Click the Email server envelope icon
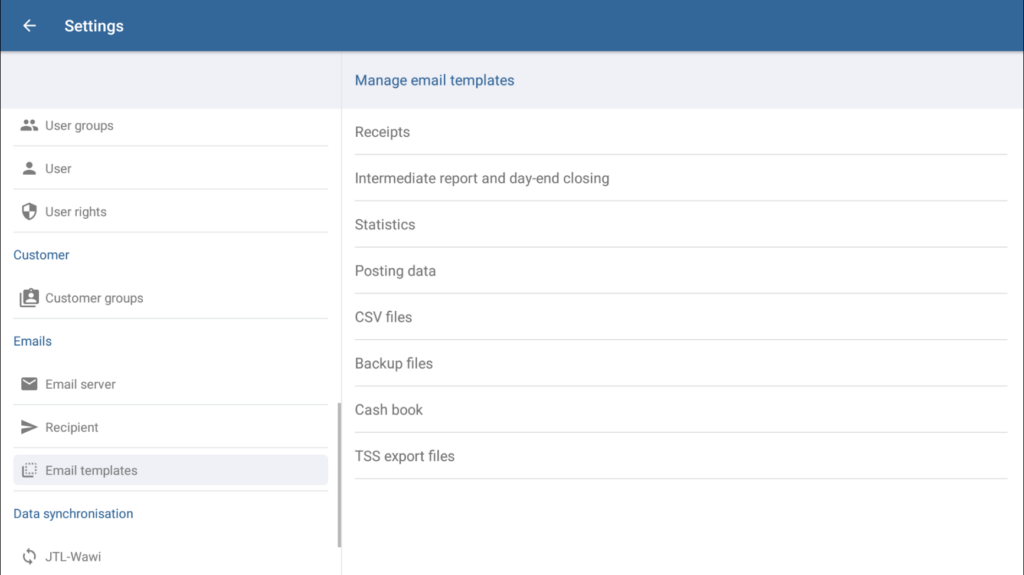The width and height of the screenshot is (1024, 575). click(x=29, y=384)
